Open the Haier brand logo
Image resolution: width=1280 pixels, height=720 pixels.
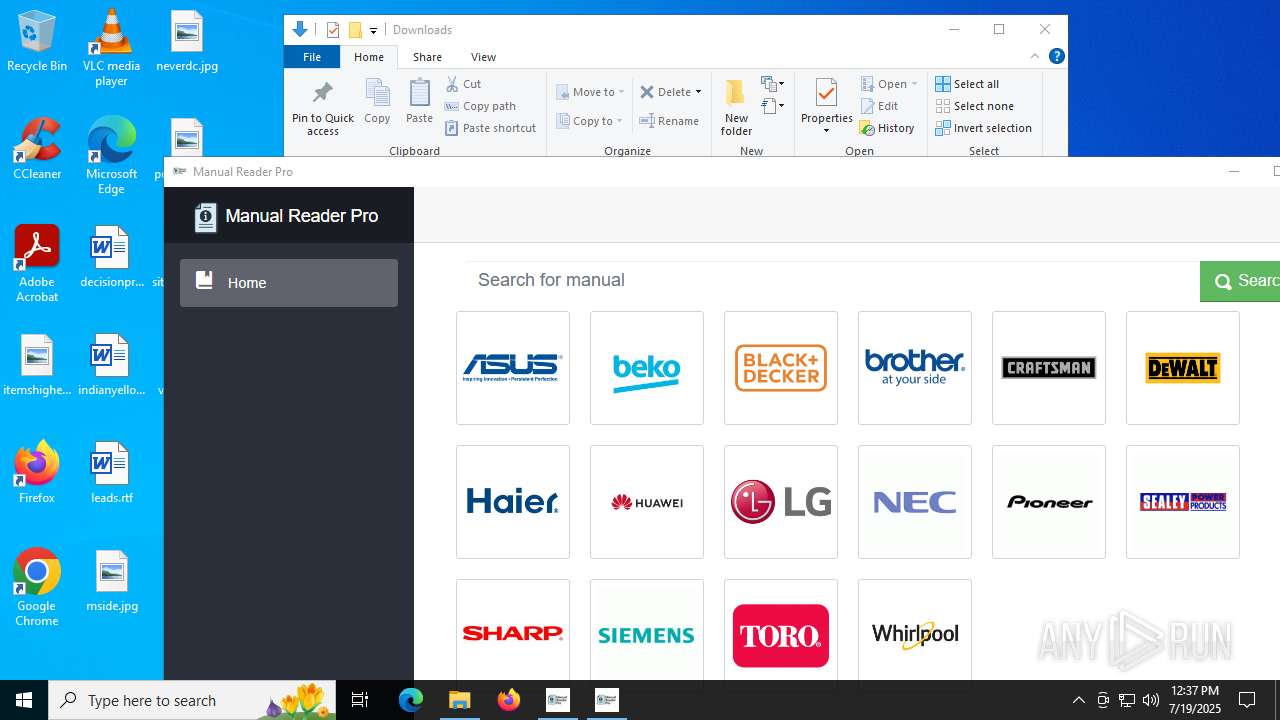click(x=513, y=502)
